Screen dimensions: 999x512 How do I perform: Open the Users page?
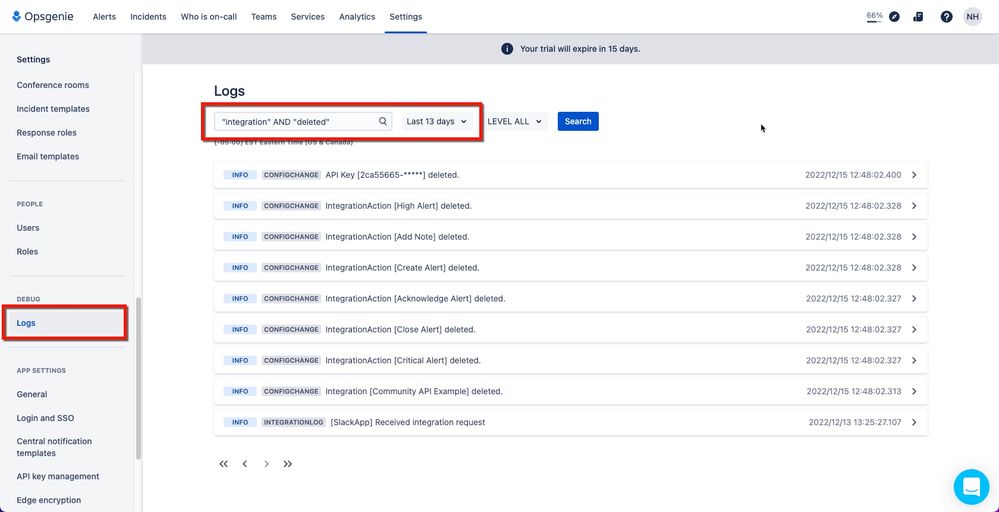pos(28,227)
